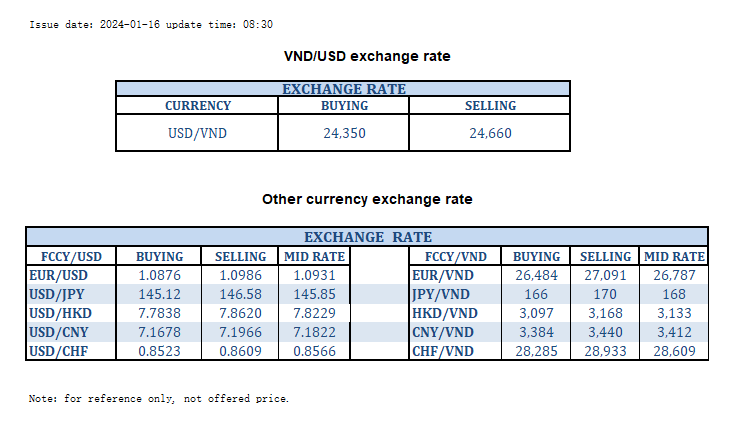Click the USD/VND buying rate 24,350
Image resolution: width=743 pixels, height=424 pixels.
click(x=343, y=133)
